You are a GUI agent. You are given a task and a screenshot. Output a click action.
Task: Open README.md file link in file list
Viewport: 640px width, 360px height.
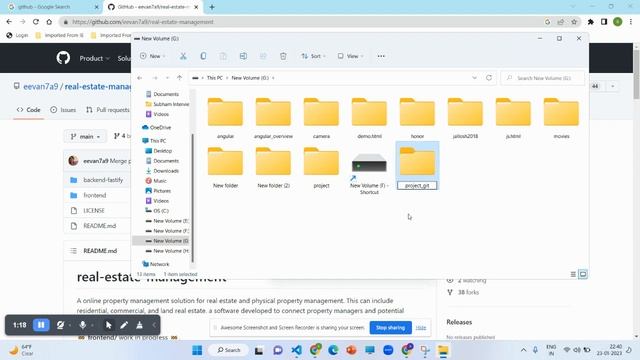click(x=100, y=226)
